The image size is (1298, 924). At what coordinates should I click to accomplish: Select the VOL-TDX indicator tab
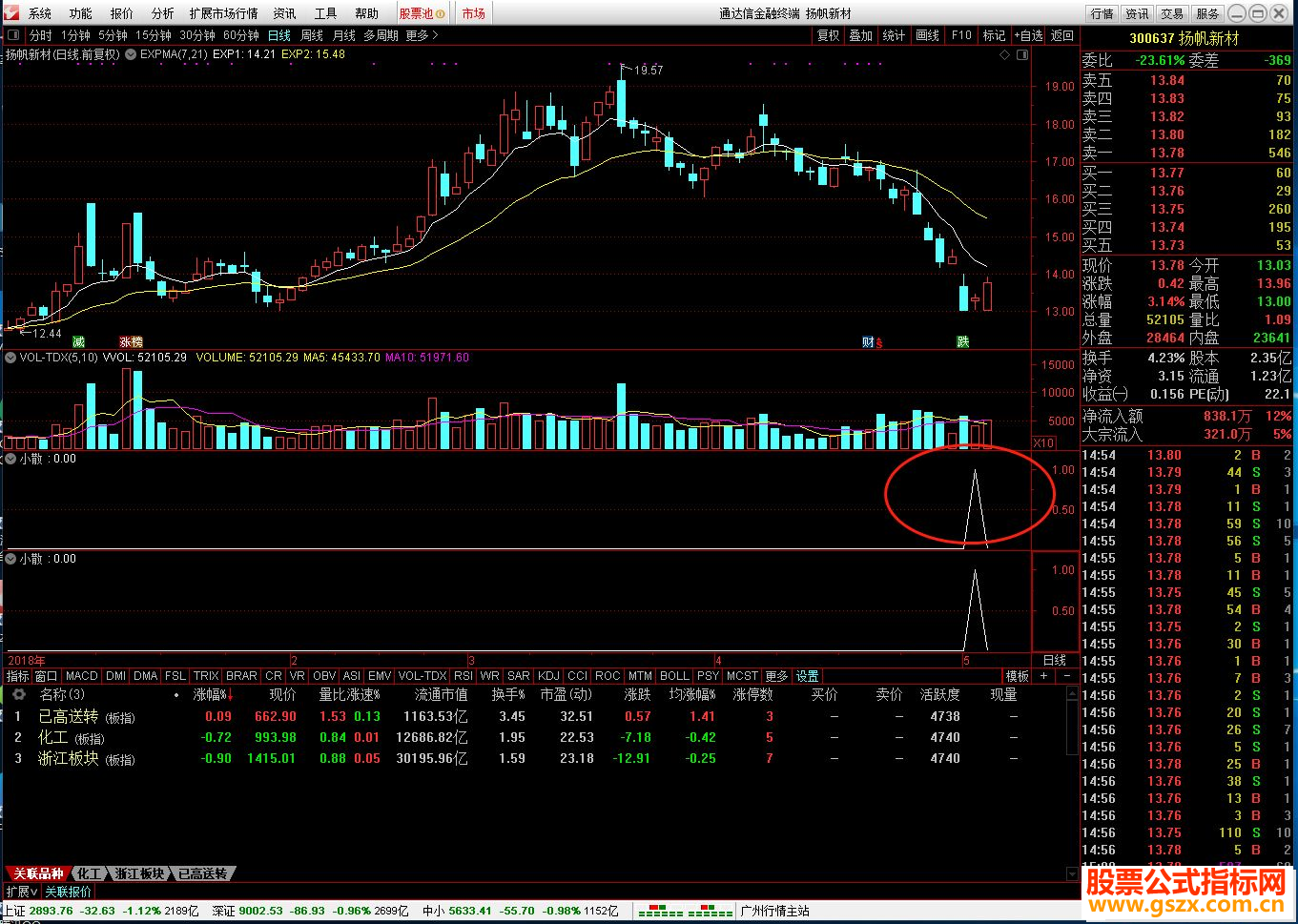(422, 676)
